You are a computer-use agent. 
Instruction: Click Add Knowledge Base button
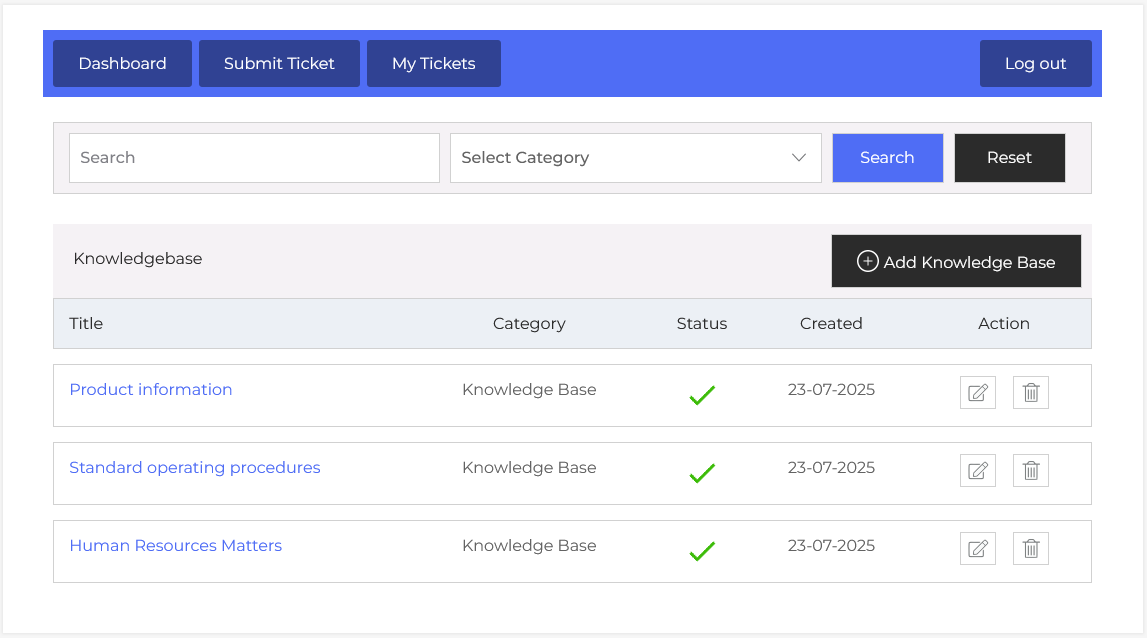coord(956,262)
